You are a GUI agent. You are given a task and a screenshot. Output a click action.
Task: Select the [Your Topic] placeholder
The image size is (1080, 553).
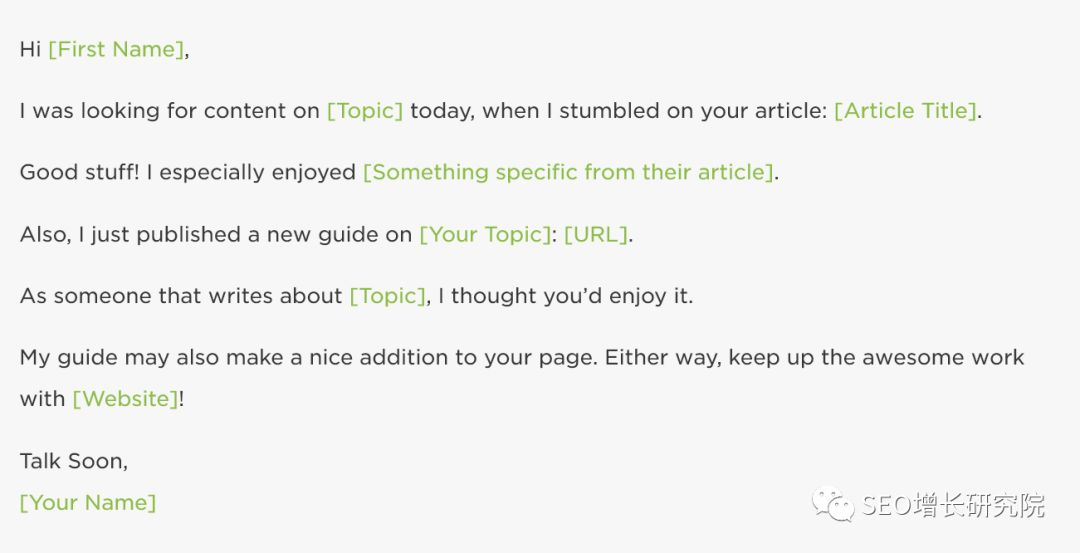(486, 234)
